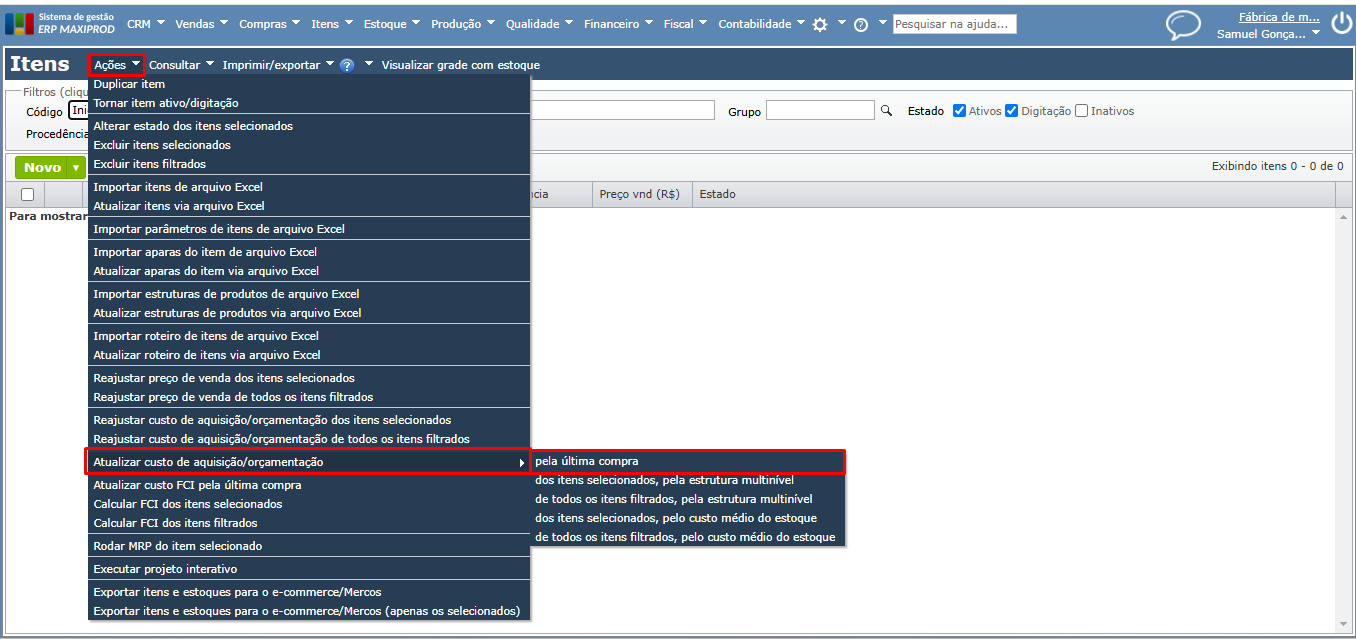Open the Imprimir/exportar dropdown
Image resolution: width=1356 pixels, height=639 pixels.
point(278,65)
